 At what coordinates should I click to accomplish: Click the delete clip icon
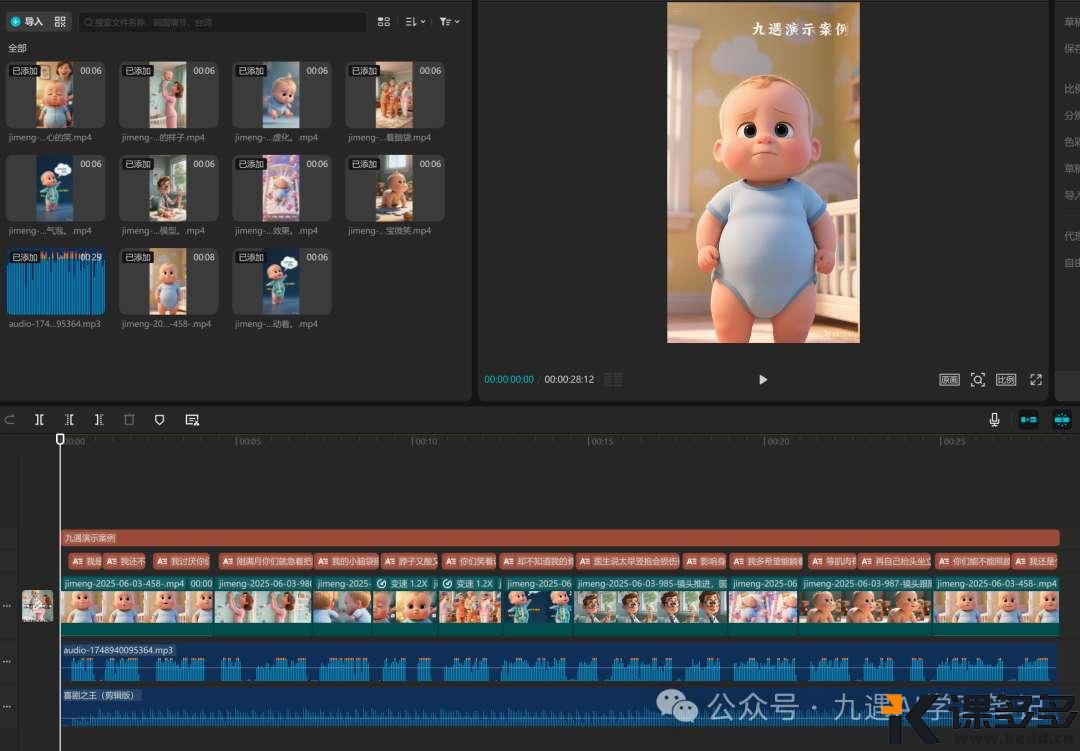click(129, 420)
